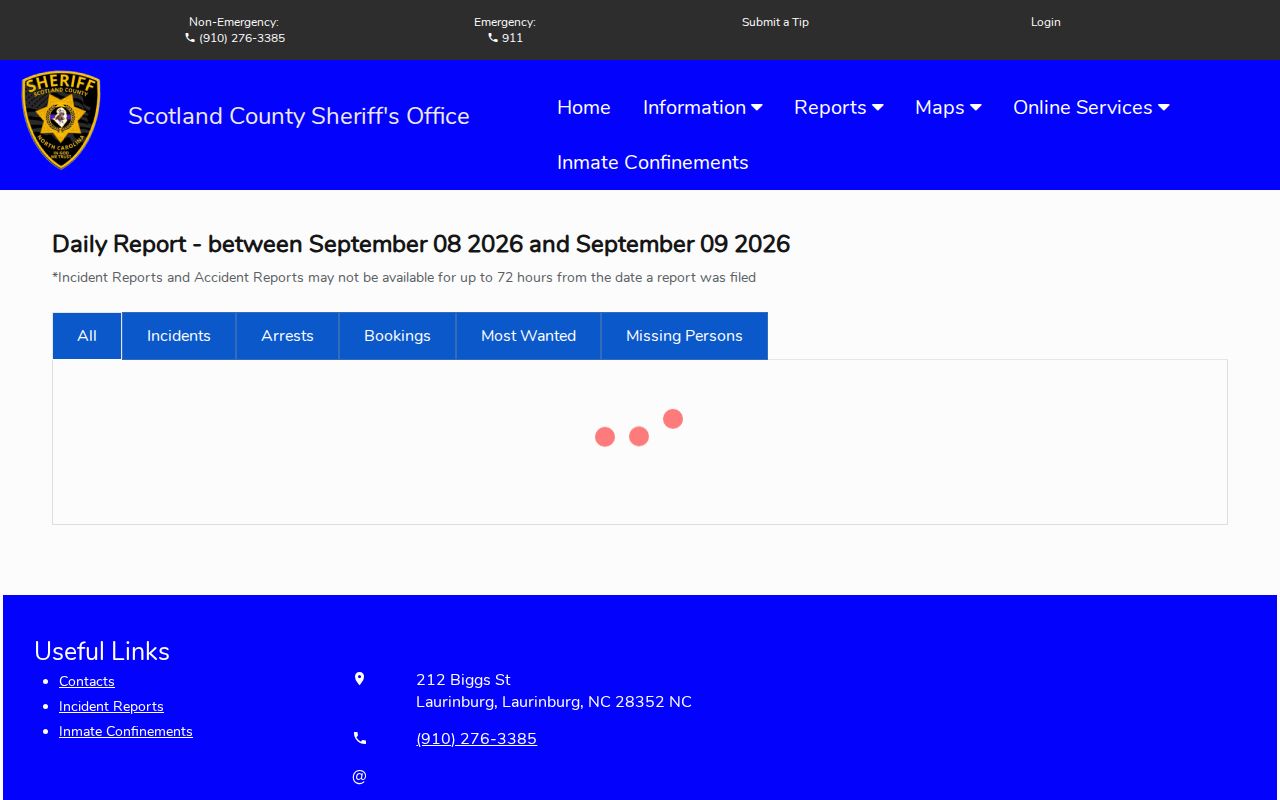Screen dimensions: 1280x800
Task: Expand the Maps dropdown menu
Action: pos(948,107)
